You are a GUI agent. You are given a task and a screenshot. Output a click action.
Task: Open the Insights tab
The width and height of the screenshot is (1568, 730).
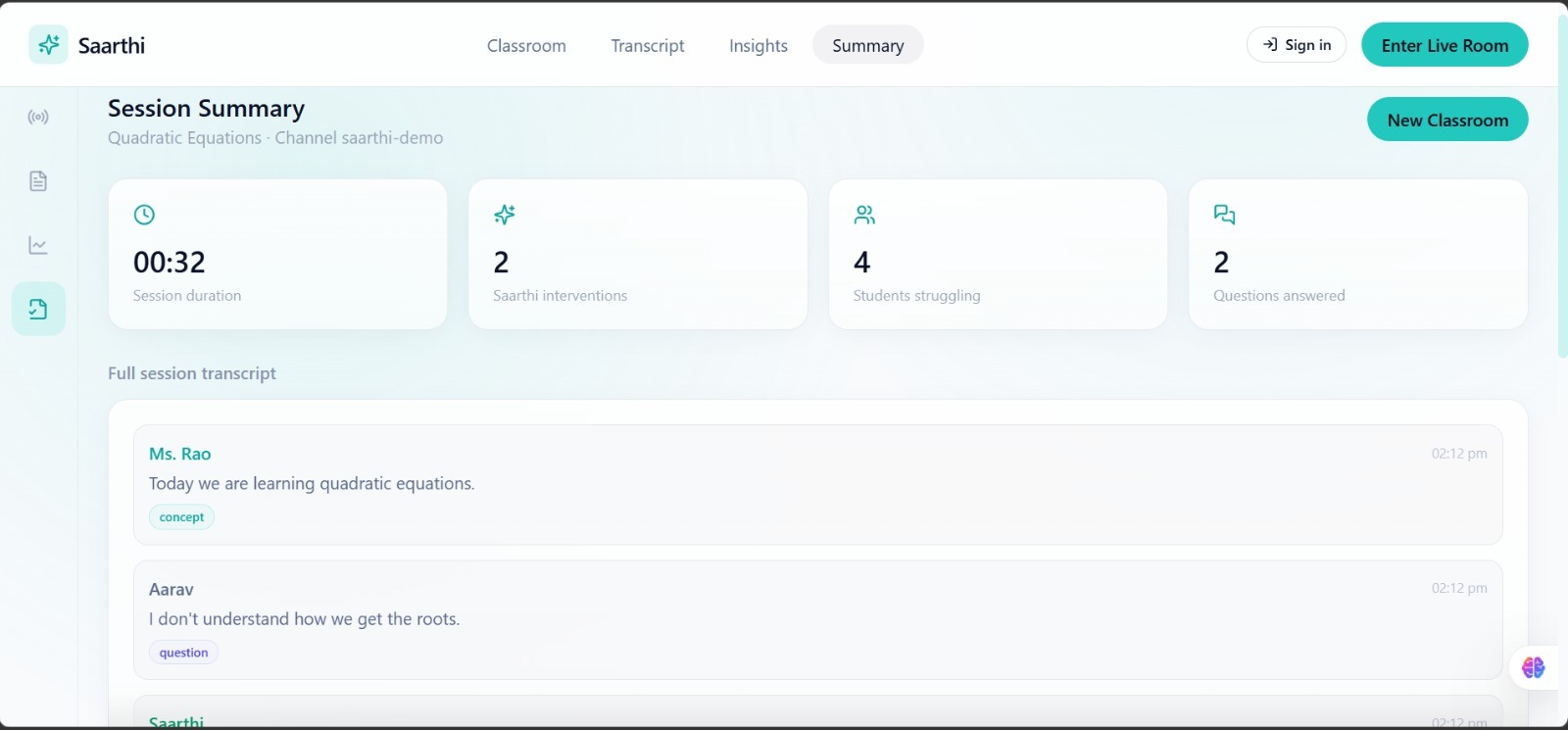[759, 45]
